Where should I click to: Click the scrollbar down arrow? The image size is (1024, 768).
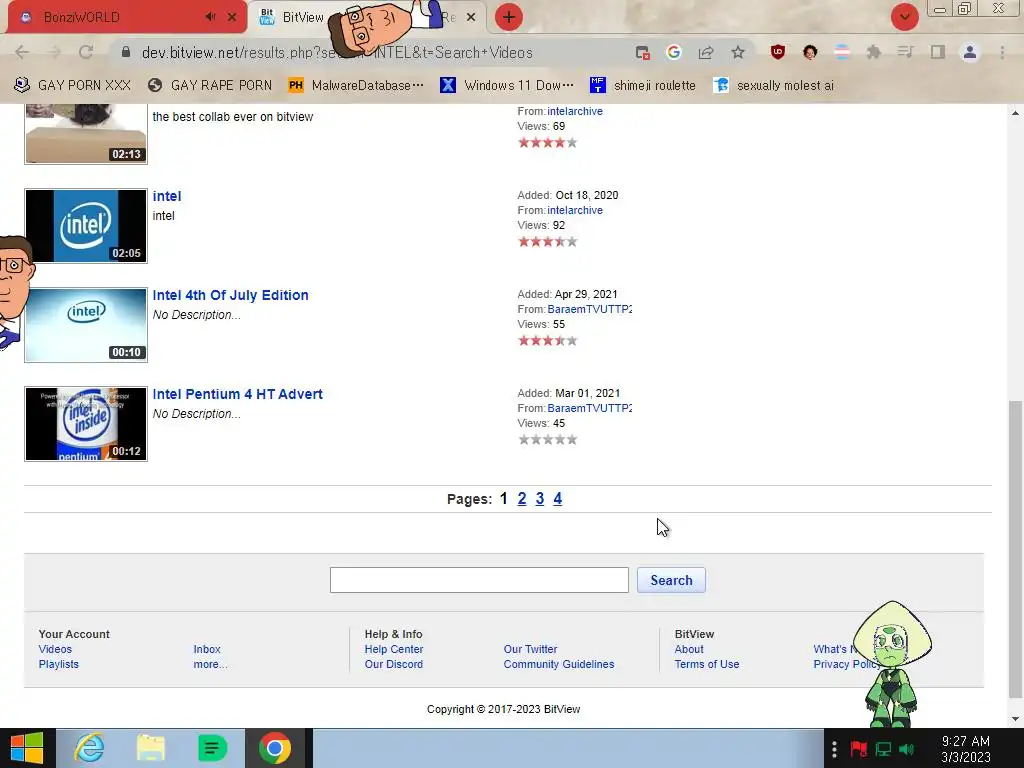[x=1015, y=719]
